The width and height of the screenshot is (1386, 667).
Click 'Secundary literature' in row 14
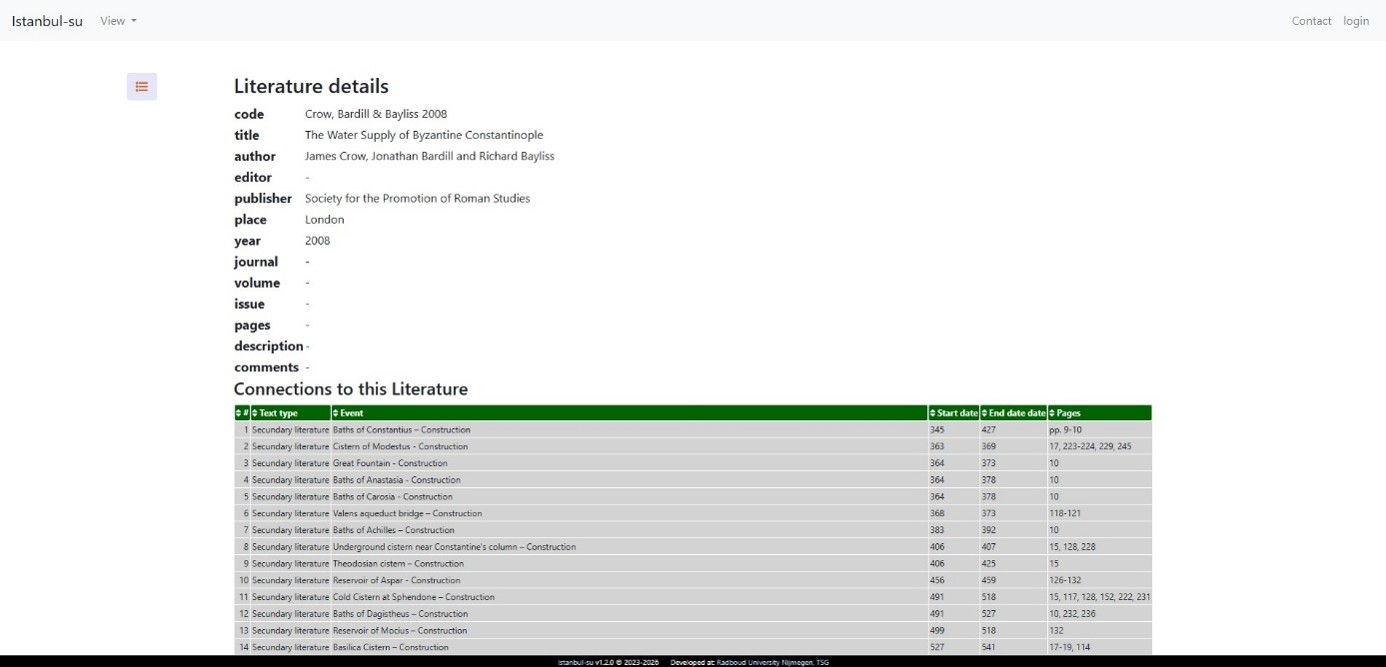coord(290,647)
